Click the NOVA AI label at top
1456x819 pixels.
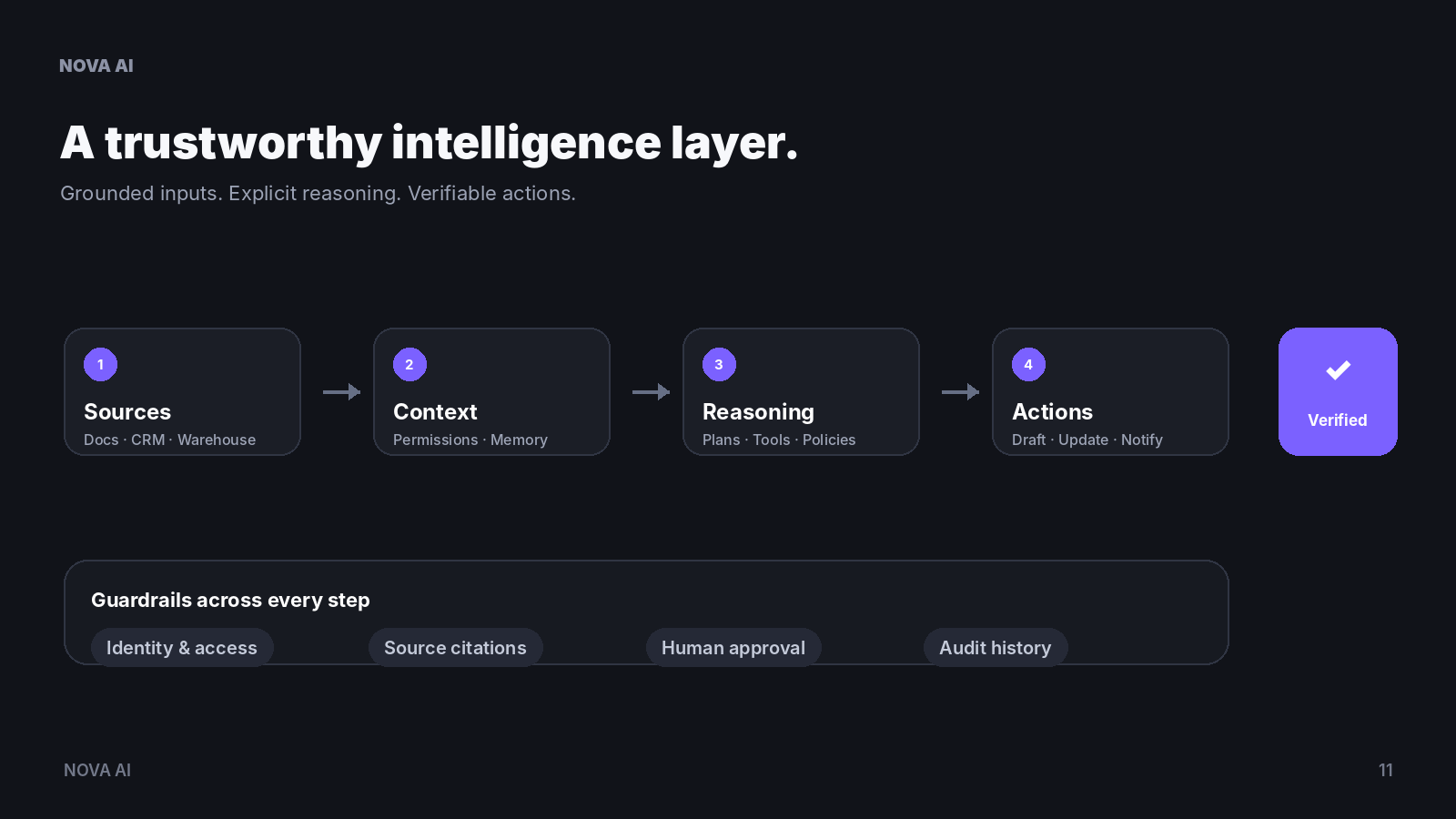(96, 66)
